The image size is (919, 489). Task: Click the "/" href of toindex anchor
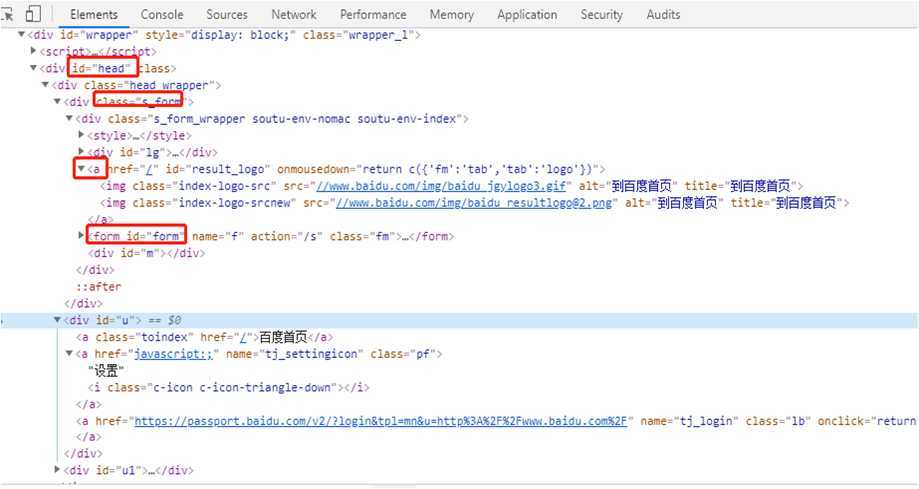click(x=242, y=337)
